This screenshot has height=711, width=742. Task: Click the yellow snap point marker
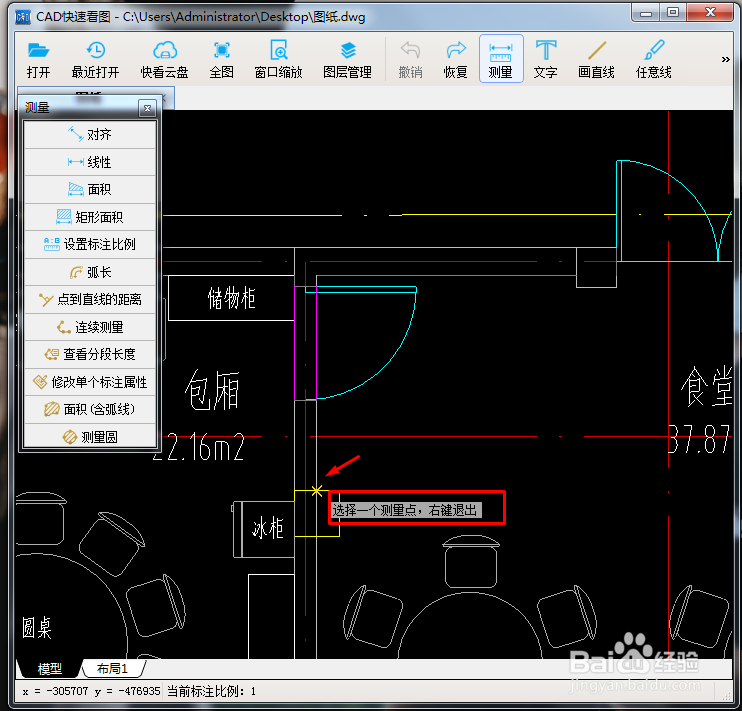317,491
